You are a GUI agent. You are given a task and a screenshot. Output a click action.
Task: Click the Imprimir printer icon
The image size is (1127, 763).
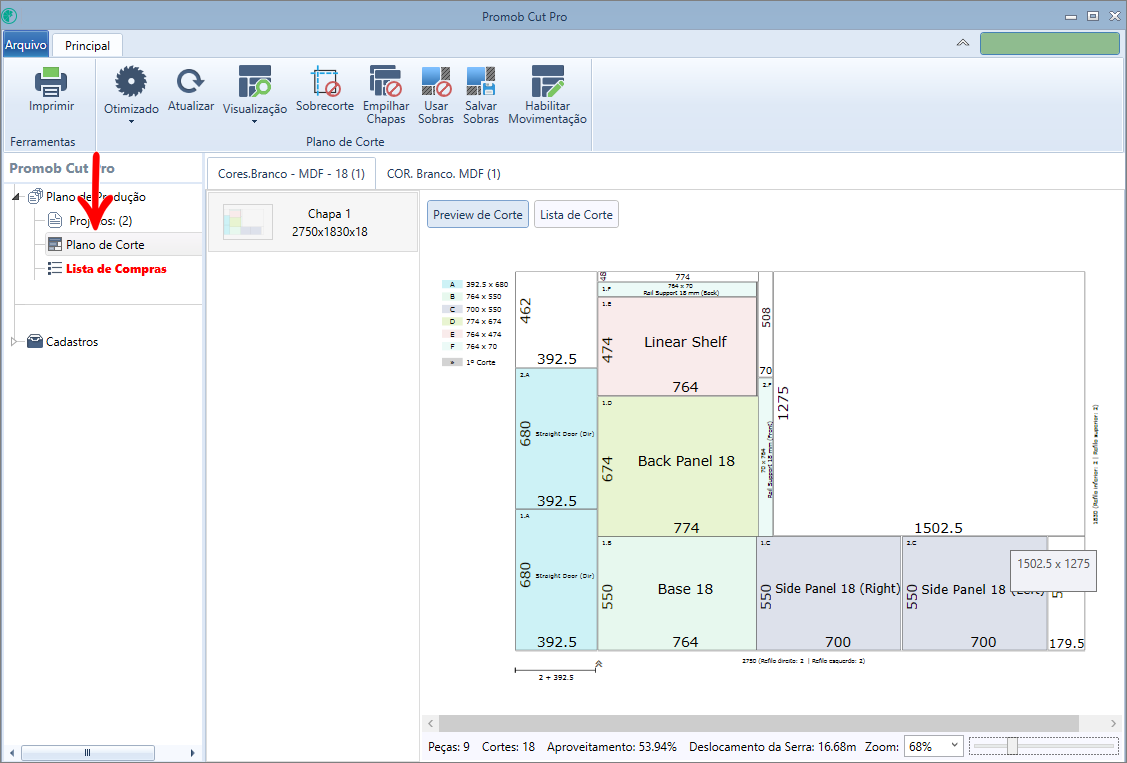click(x=51, y=82)
